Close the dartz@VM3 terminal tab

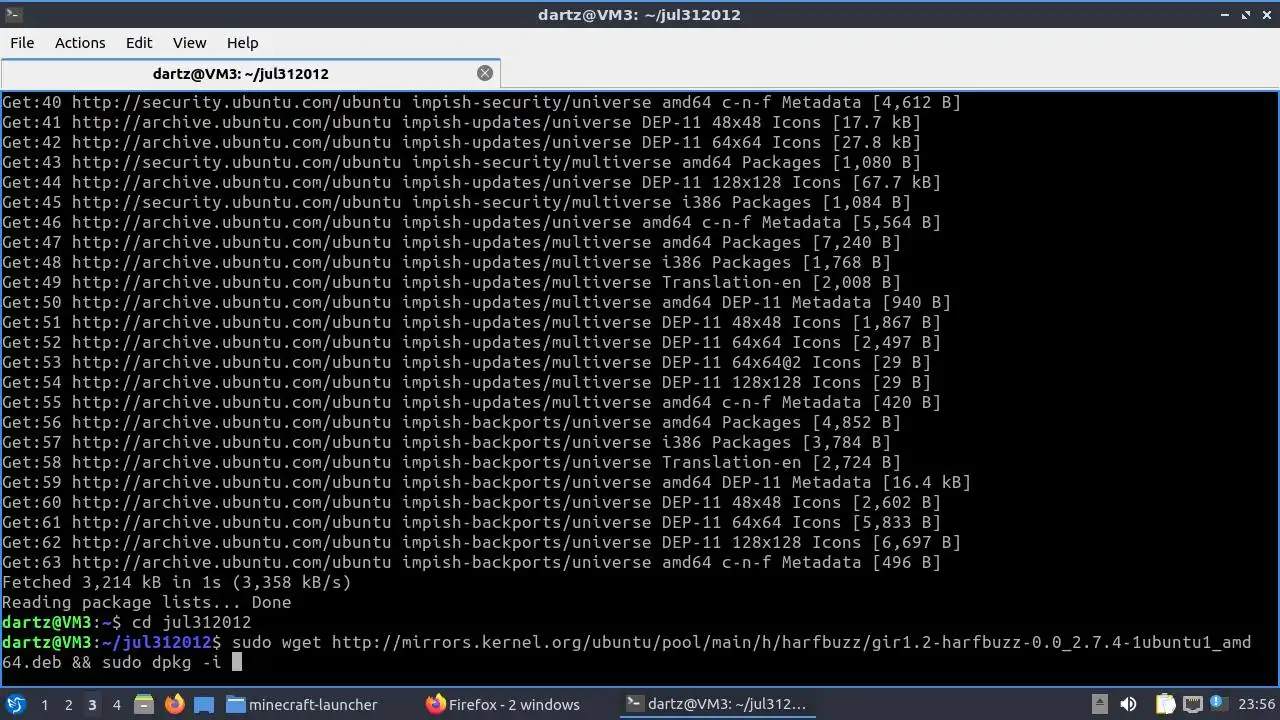tap(485, 73)
